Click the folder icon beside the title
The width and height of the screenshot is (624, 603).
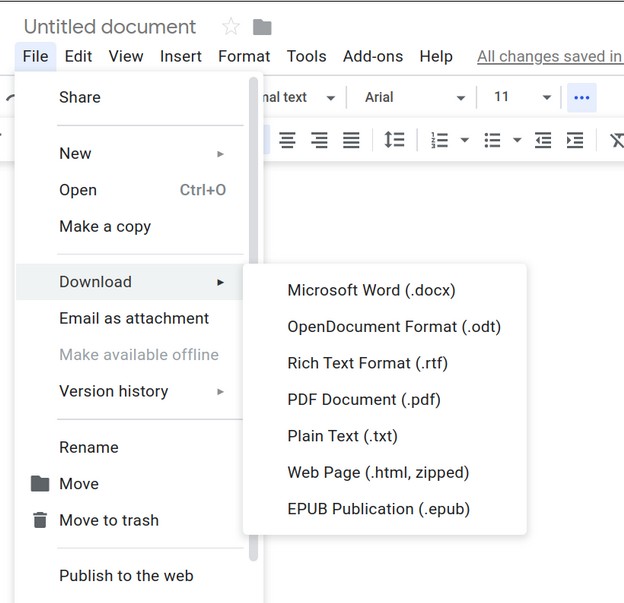[x=262, y=27]
